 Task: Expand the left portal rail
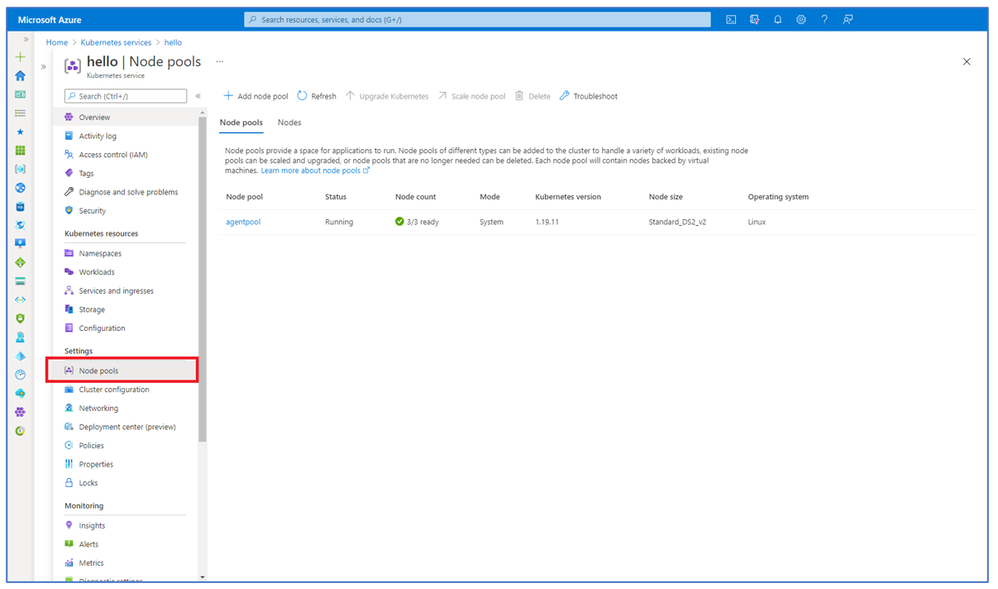point(26,39)
